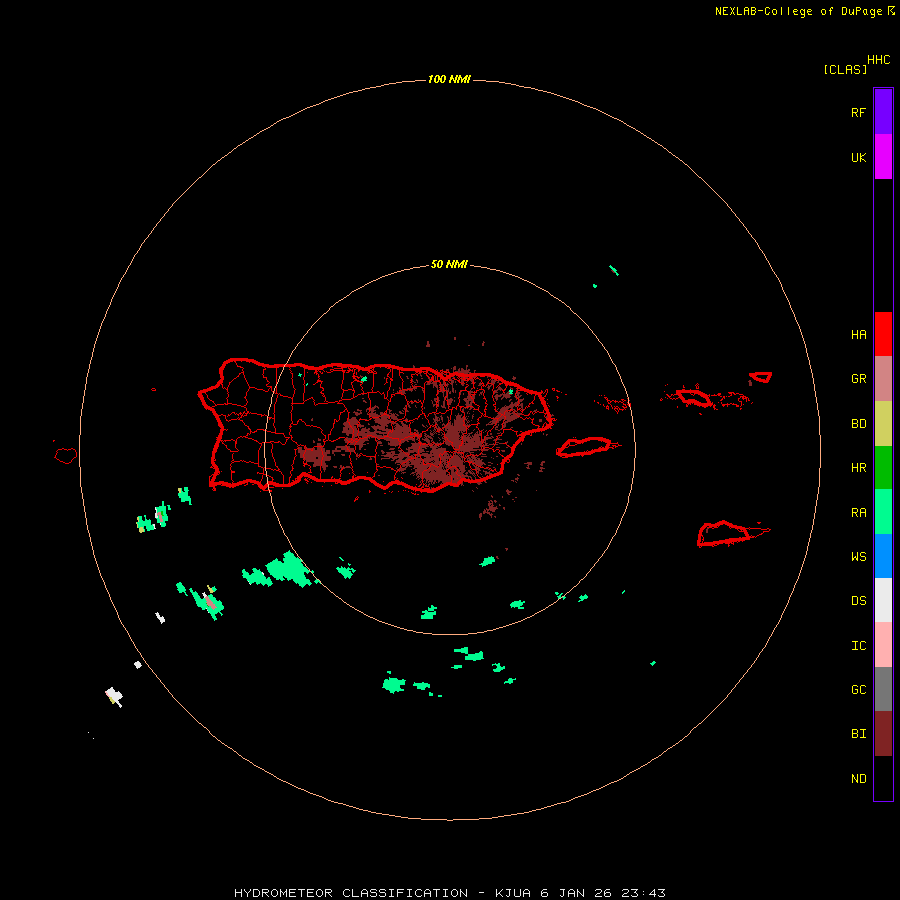Screen dimensions: 900x900
Task: Click the GR legend color swatch
Action: (883, 379)
